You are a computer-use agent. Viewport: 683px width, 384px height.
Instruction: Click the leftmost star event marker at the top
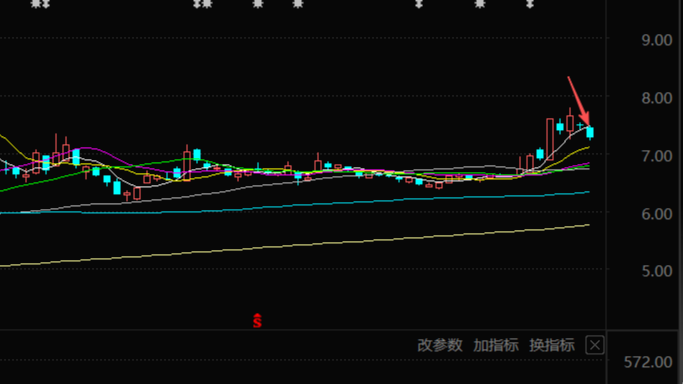[x=36, y=4]
